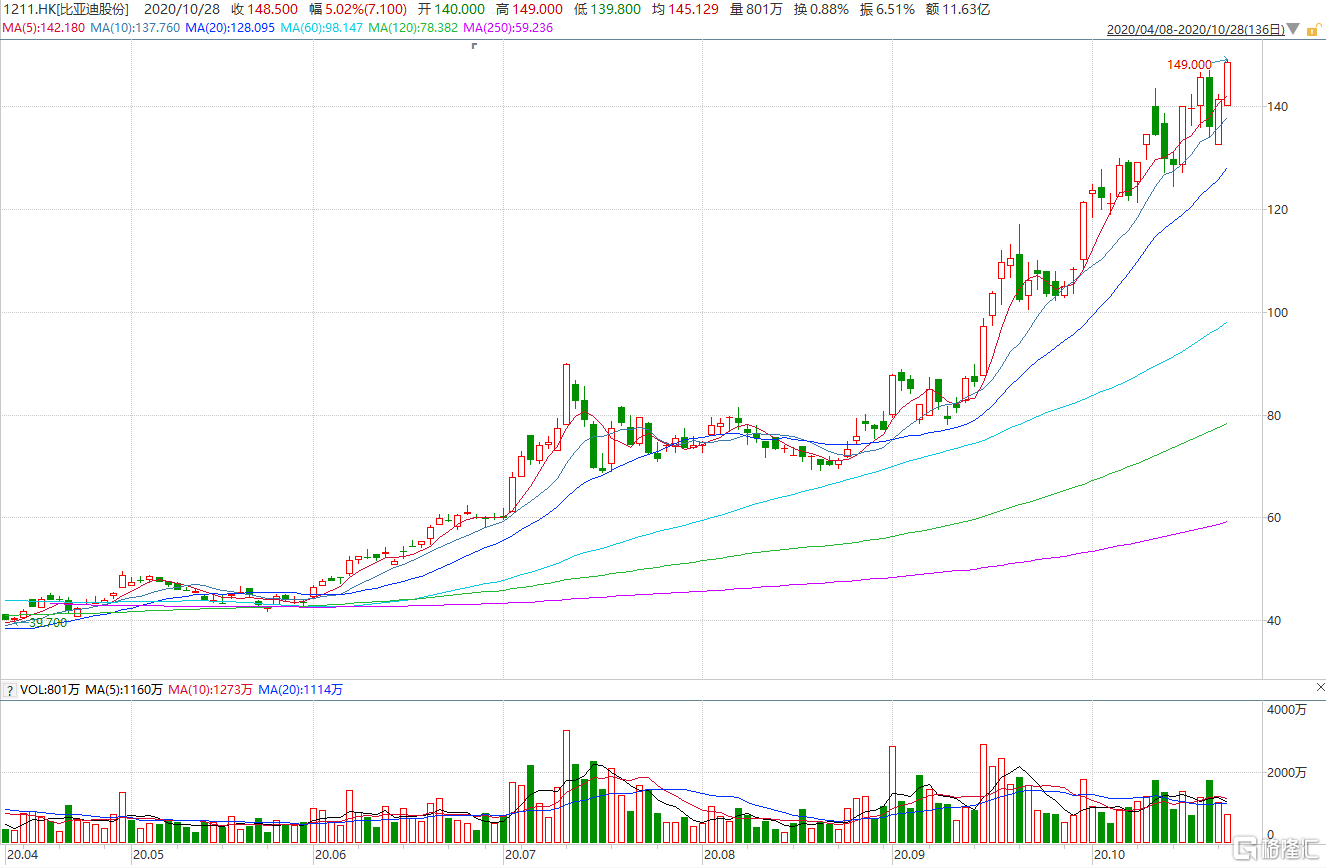Click the 149.000 high price marker
This screenshot has height=868, width=1326.
click(1189, 65)
